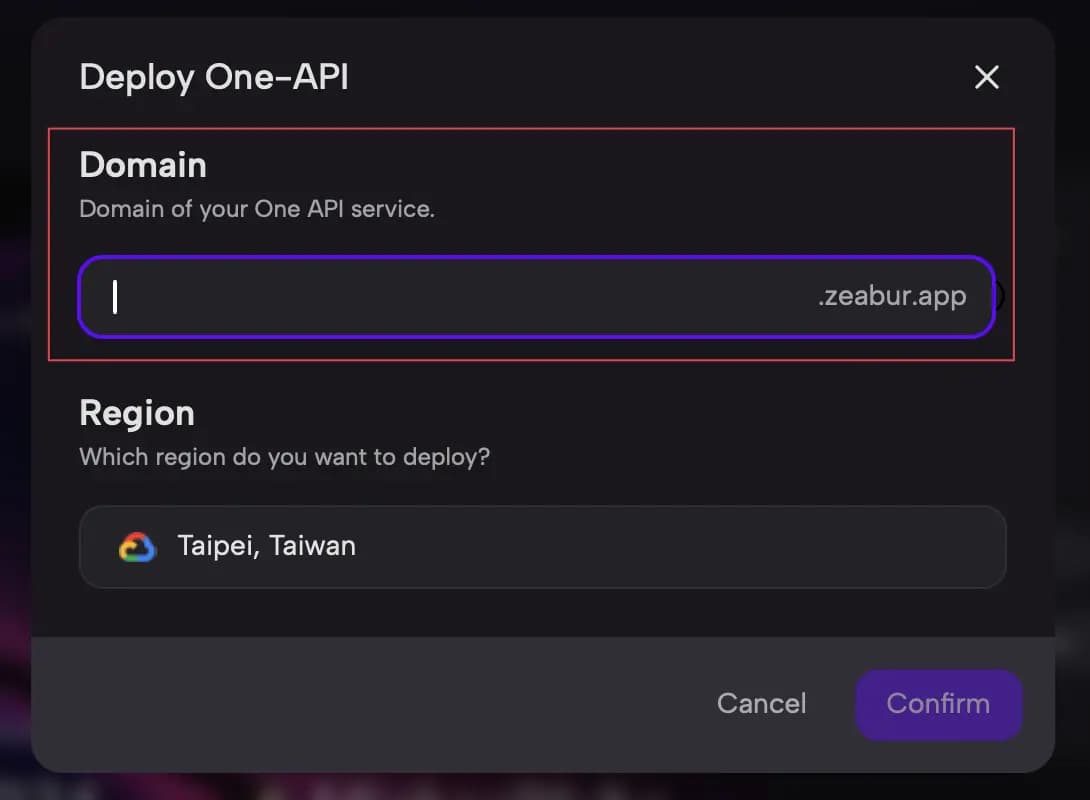Confirm the One-API deployment

coord(937,704)
